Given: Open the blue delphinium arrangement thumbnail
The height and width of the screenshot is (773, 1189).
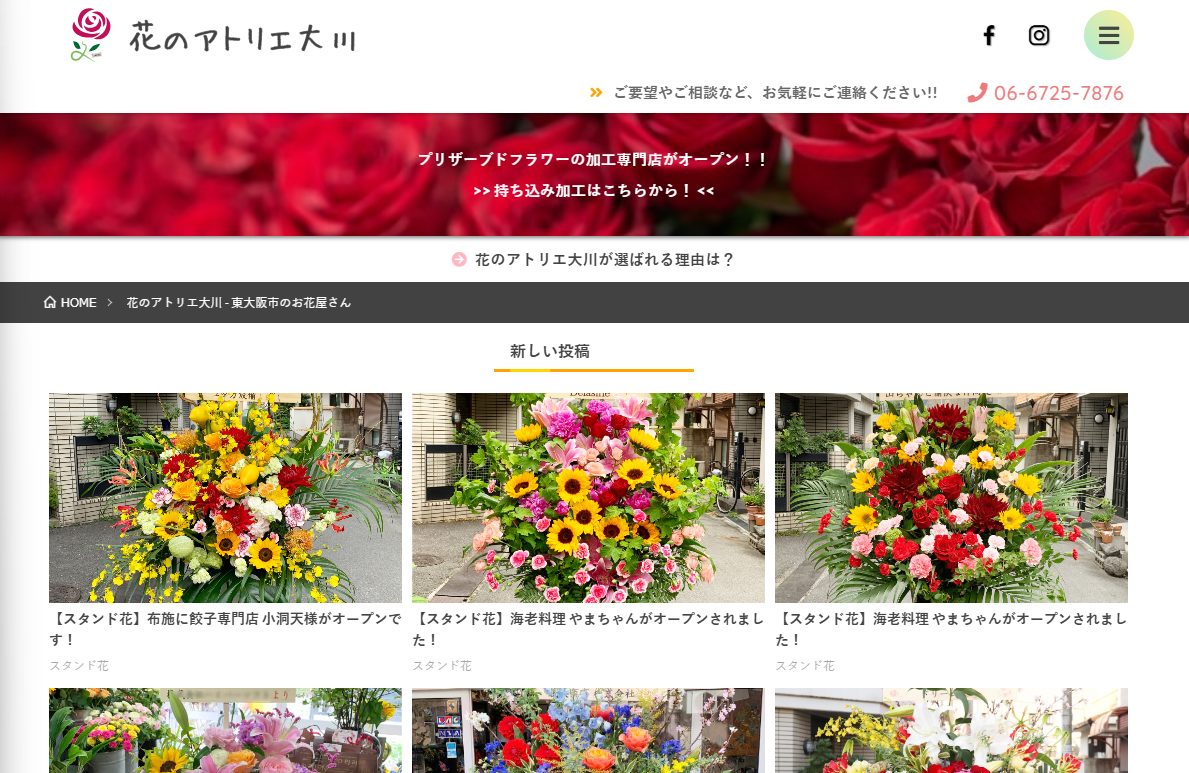Looking at the screenshot, I should pos(588,730).
